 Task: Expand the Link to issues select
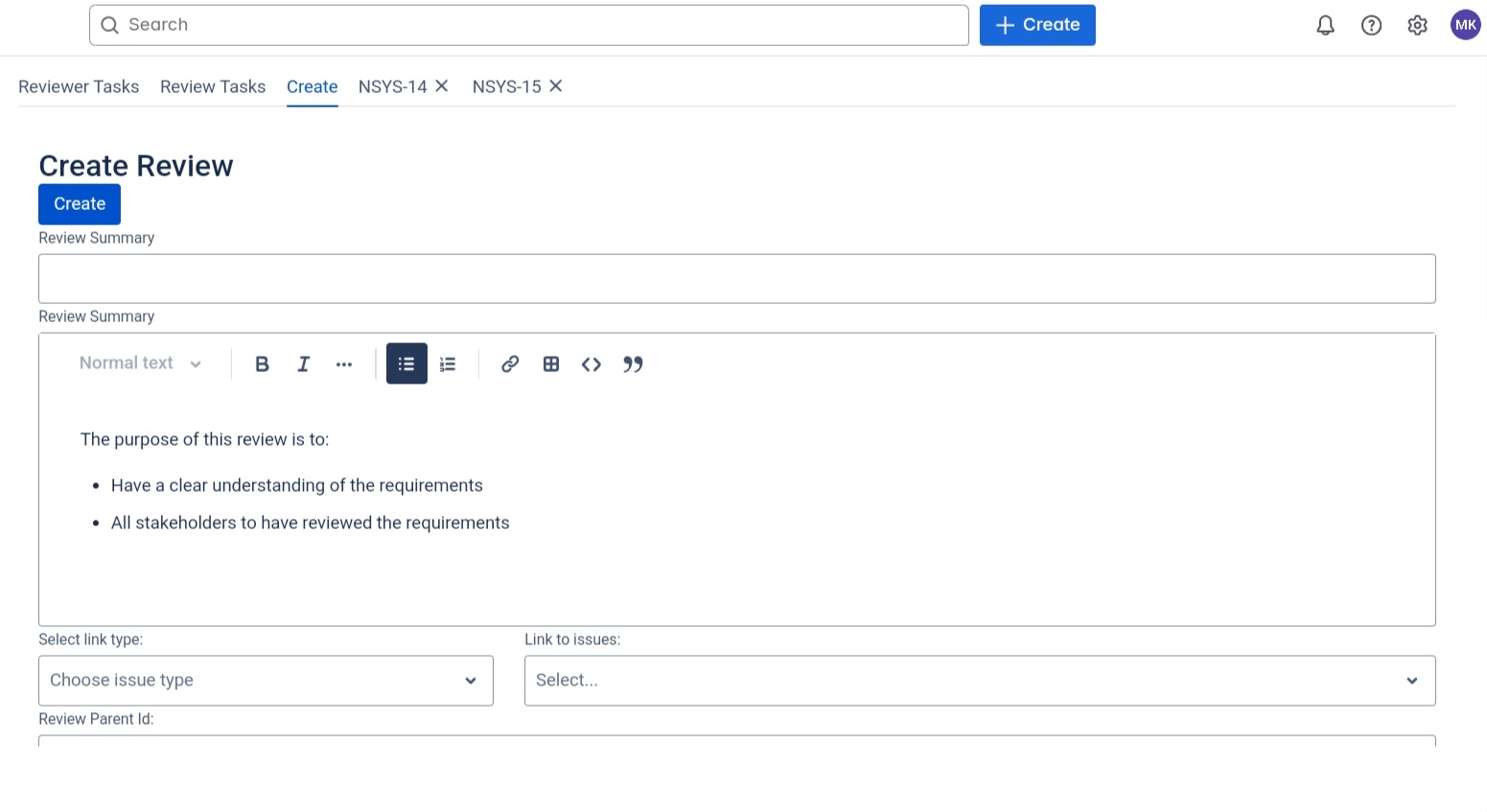[x=980, y=681]
